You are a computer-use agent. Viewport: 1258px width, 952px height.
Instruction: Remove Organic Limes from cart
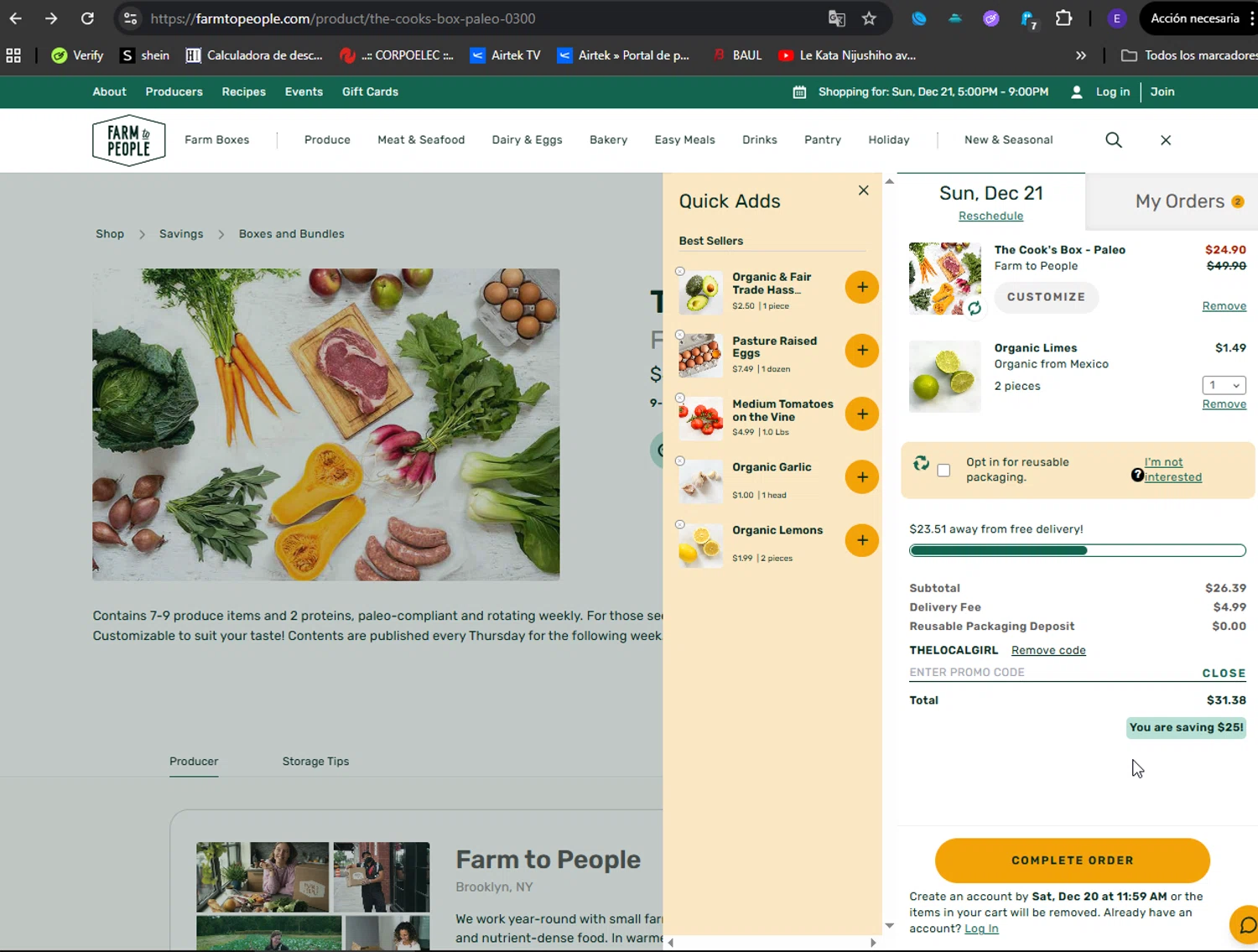point(1224,404)
